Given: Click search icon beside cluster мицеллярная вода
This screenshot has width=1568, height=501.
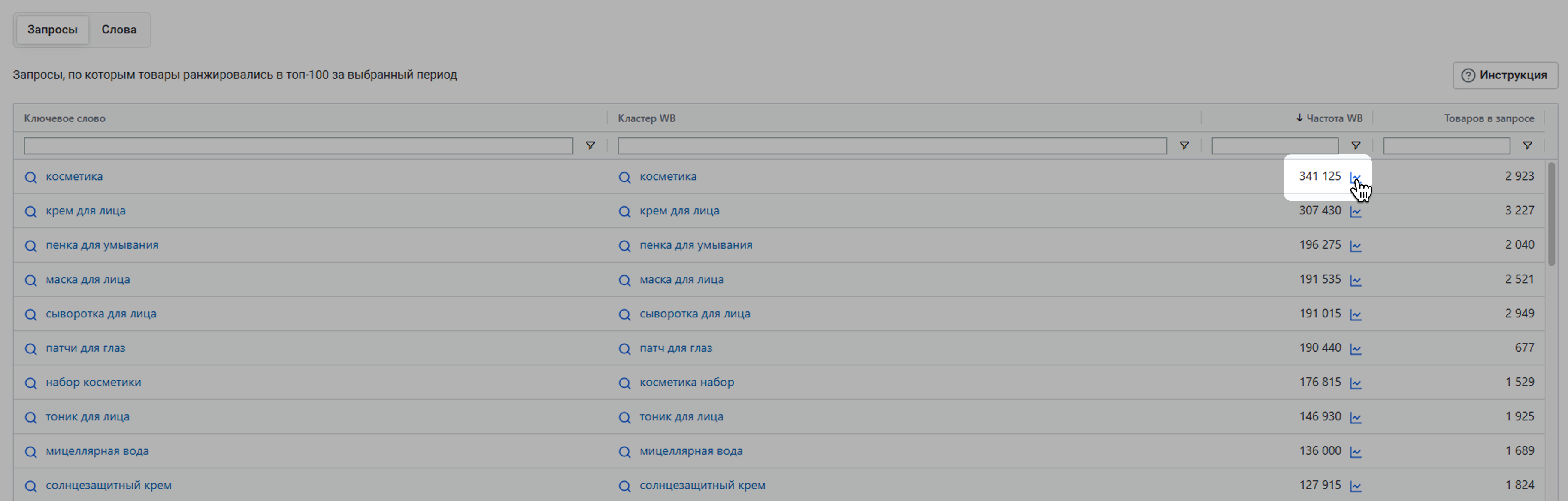Looking at the screenshot, I should [x=624, y=452].
